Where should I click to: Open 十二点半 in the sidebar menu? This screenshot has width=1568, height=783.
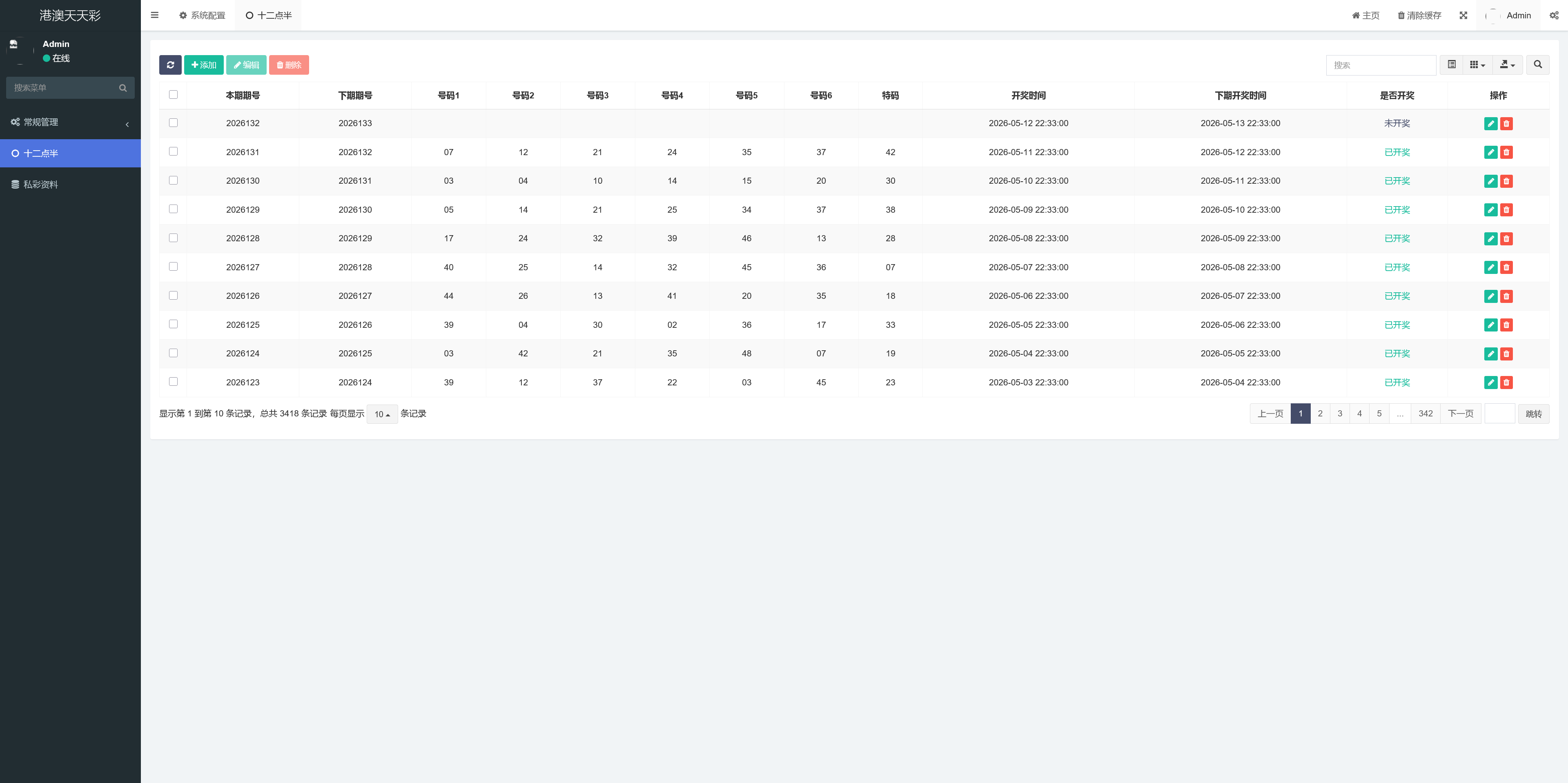pos(70,153)
